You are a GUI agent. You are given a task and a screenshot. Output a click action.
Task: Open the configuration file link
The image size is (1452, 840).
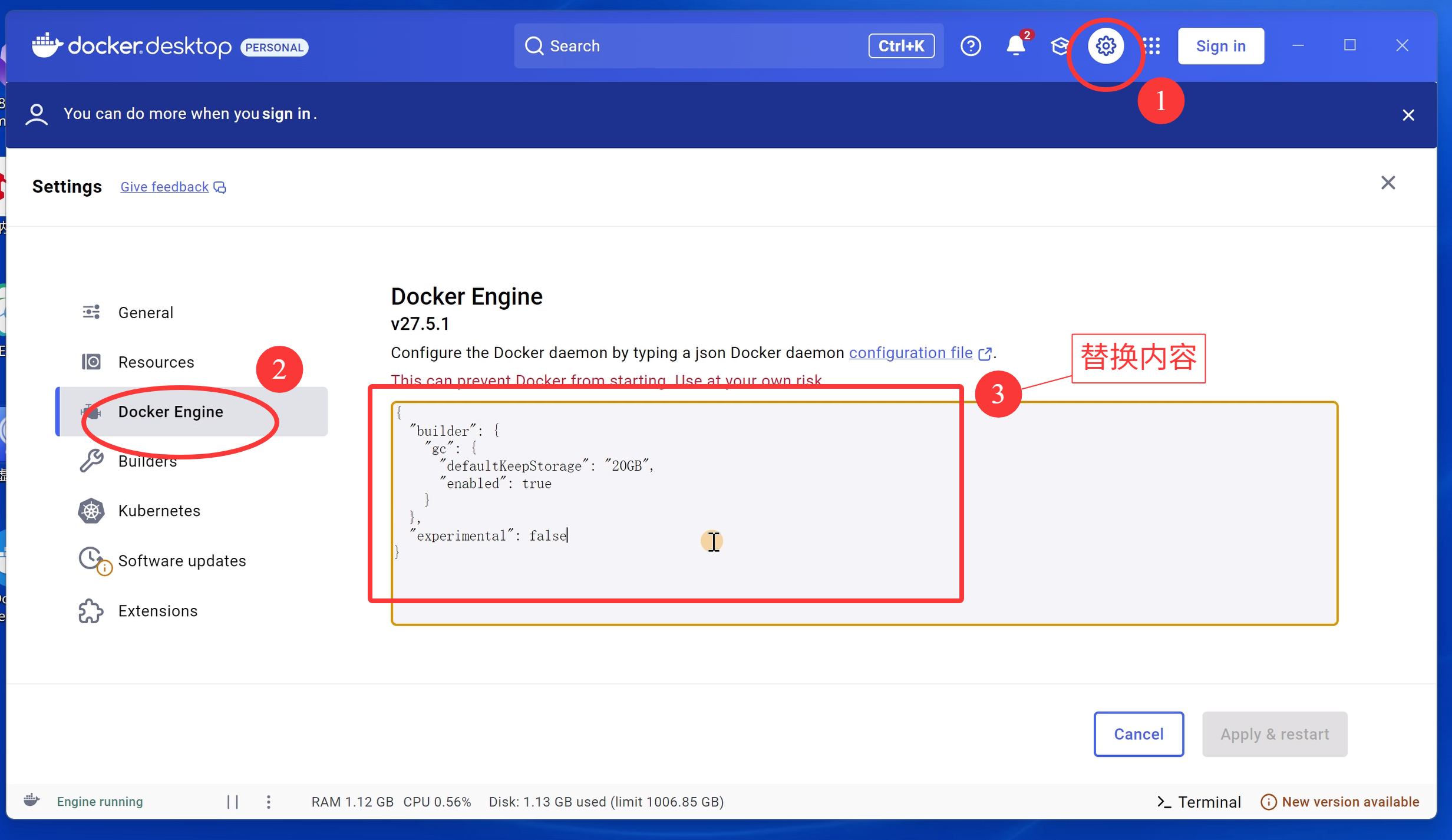click(910, 353)
